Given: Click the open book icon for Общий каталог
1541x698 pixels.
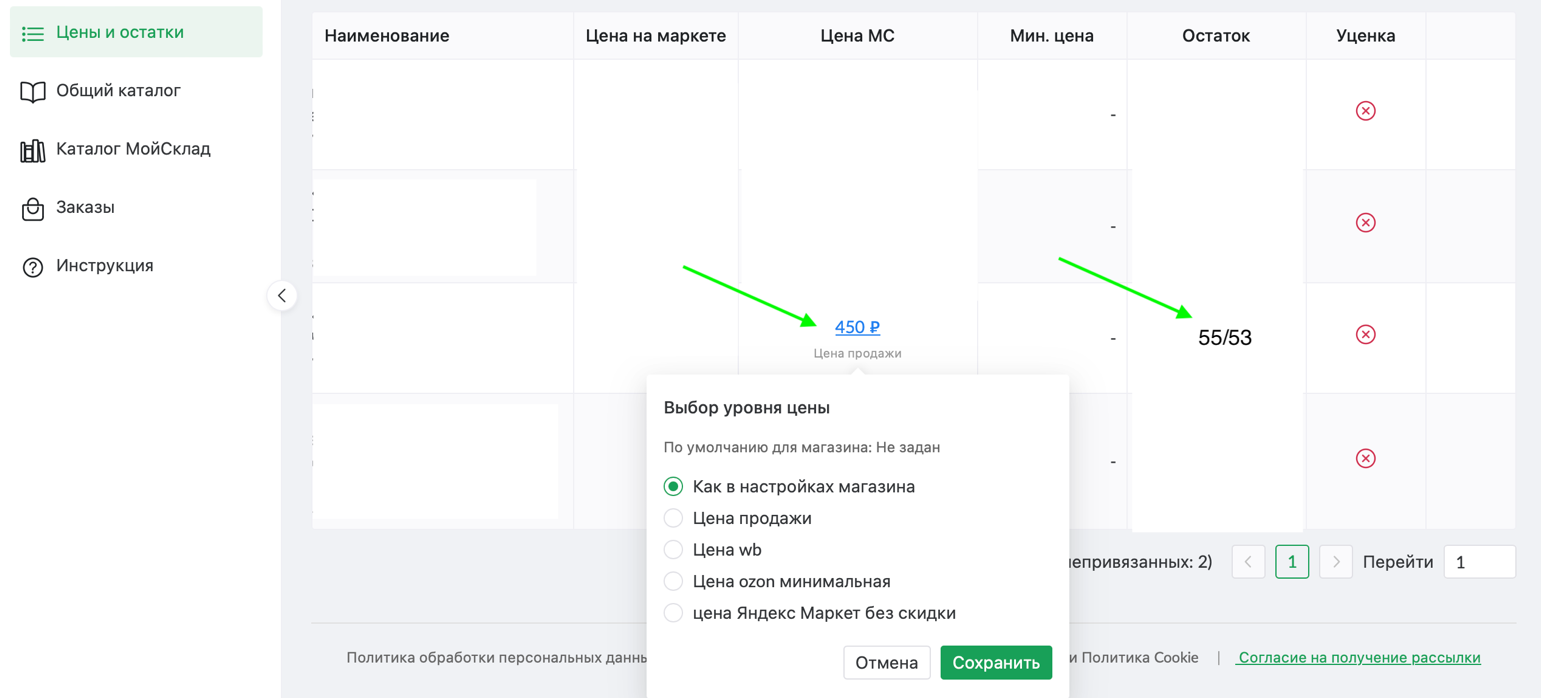Looking at the screenshot, I should tap(33, 92).
